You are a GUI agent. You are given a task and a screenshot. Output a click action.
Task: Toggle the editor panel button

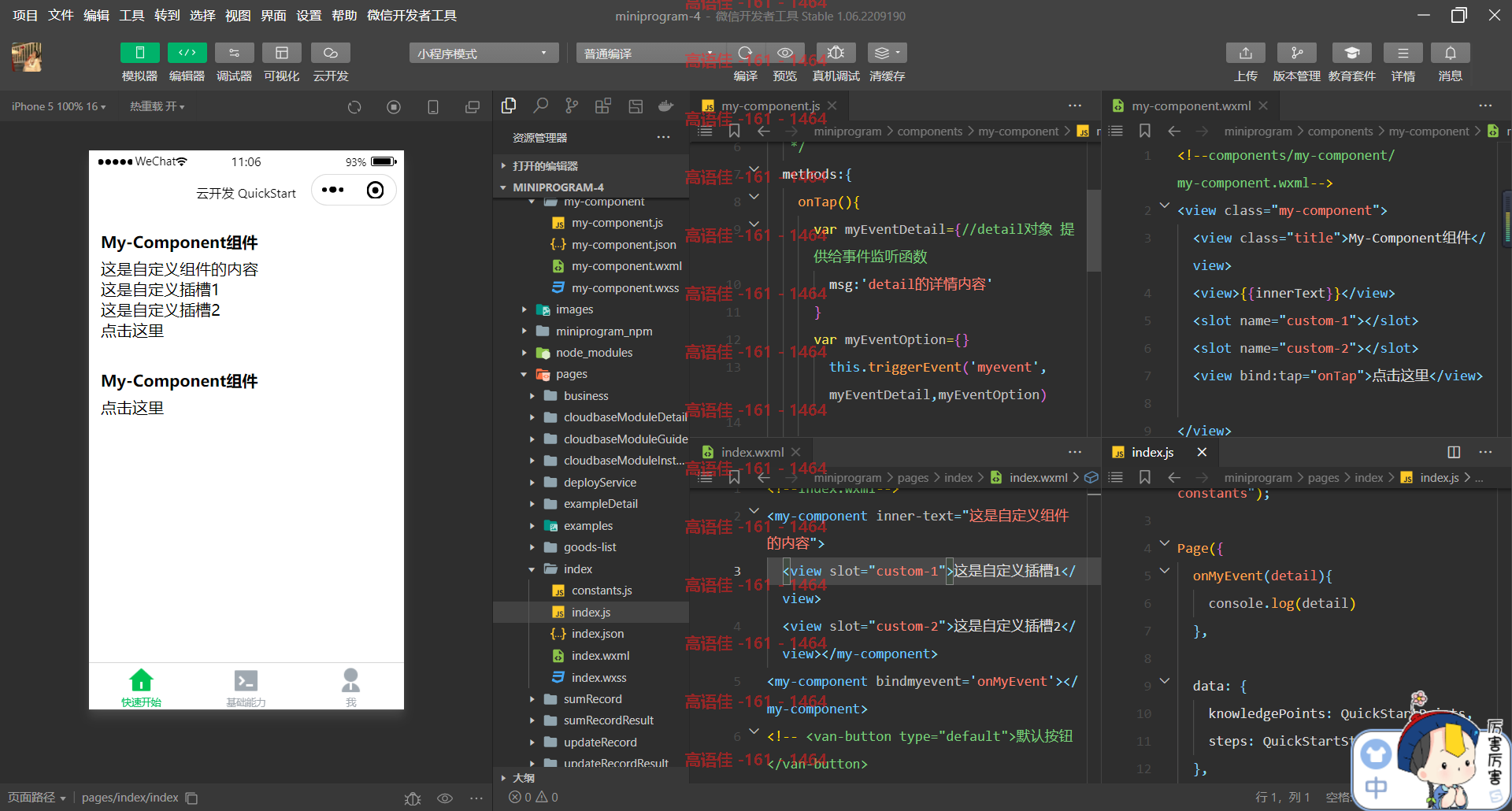pyautogui.click(x=187, y=53)
